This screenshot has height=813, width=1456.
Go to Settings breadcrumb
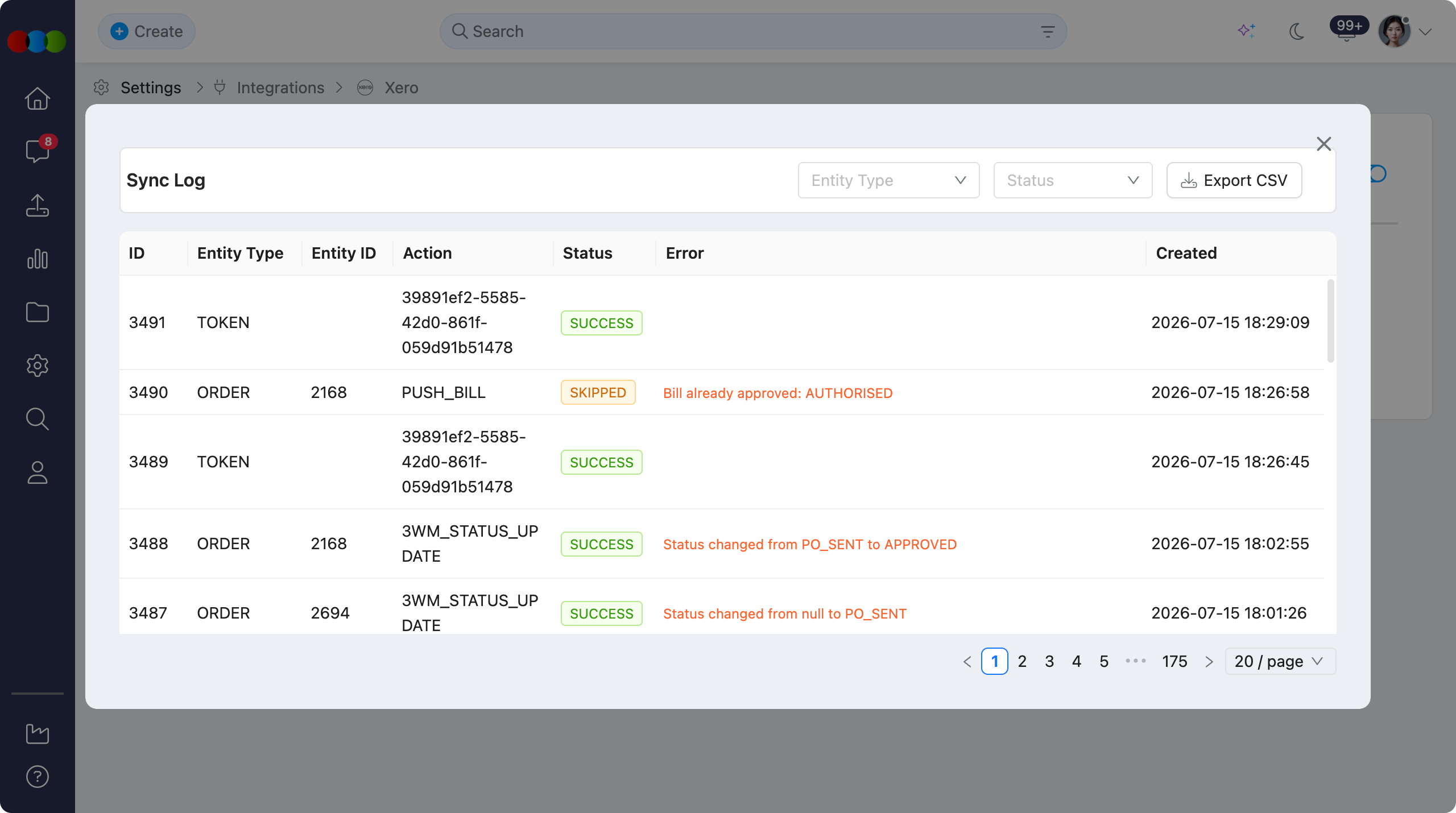(151, 88)
